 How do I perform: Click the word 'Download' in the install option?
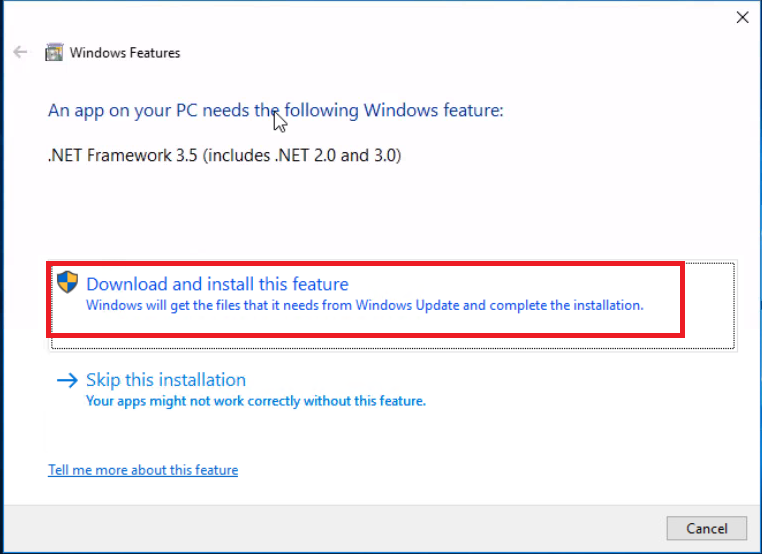pos(127,284)
